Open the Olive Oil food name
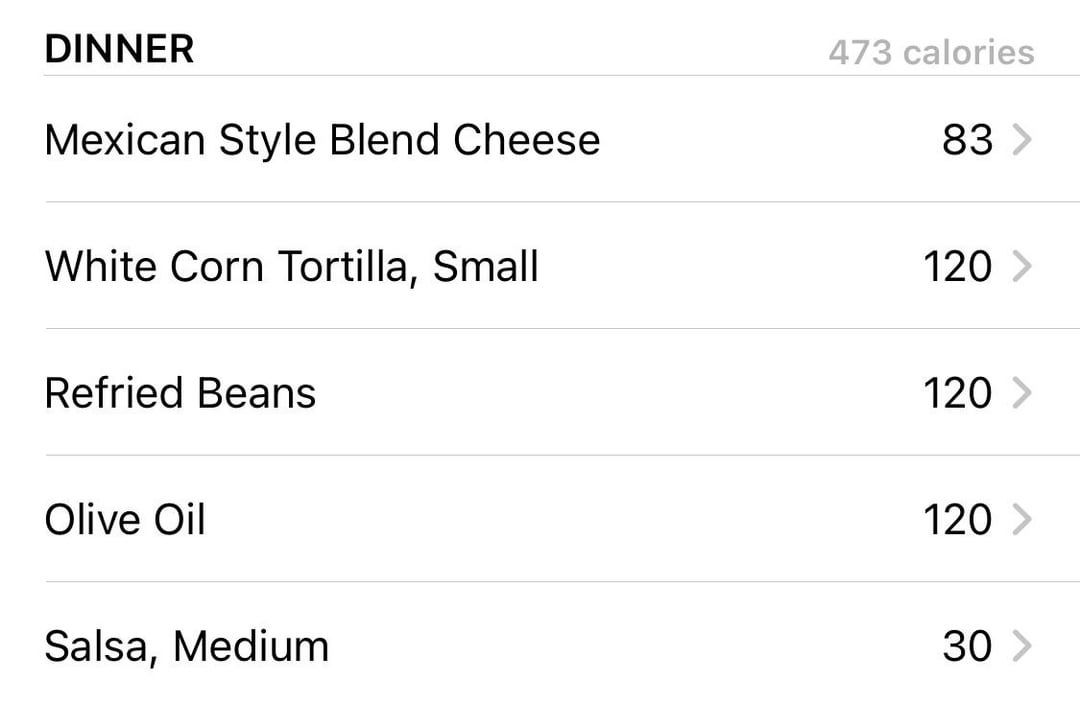 (125, 519)
